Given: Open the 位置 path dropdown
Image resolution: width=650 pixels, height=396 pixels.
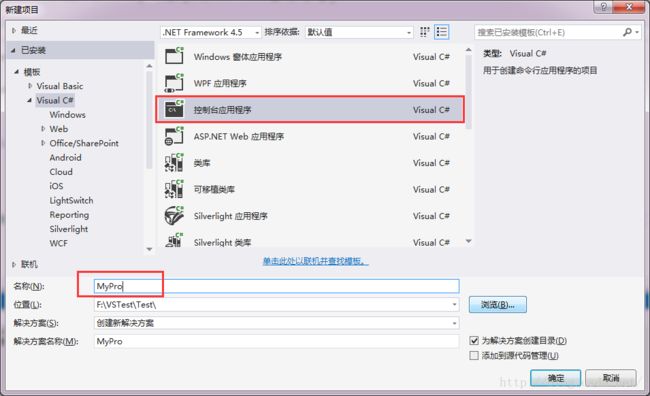Looking at the screenshot, I should point(454,305).
